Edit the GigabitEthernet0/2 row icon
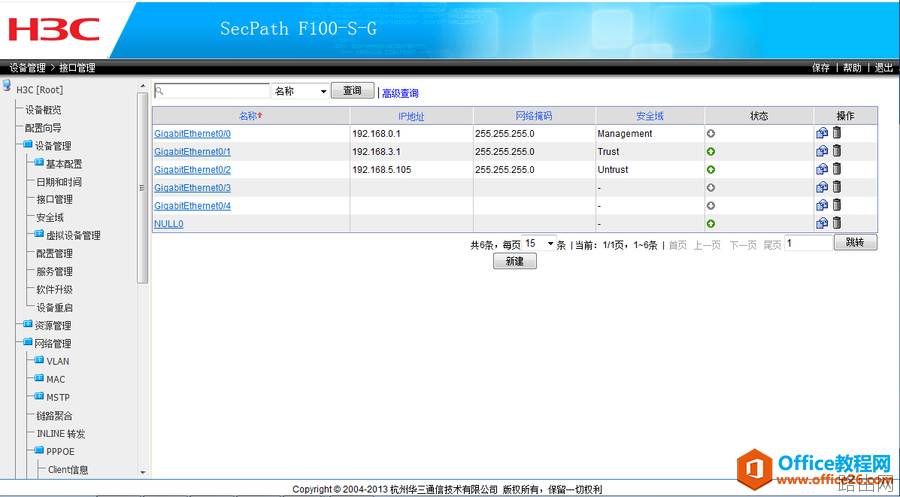 822,169
